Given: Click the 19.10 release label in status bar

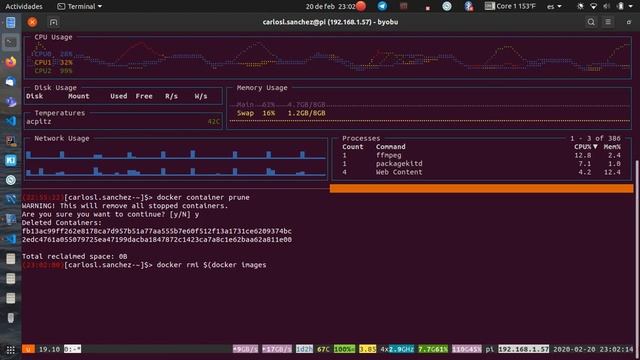Looking at the screenshot, I should [x=49, y=349].
